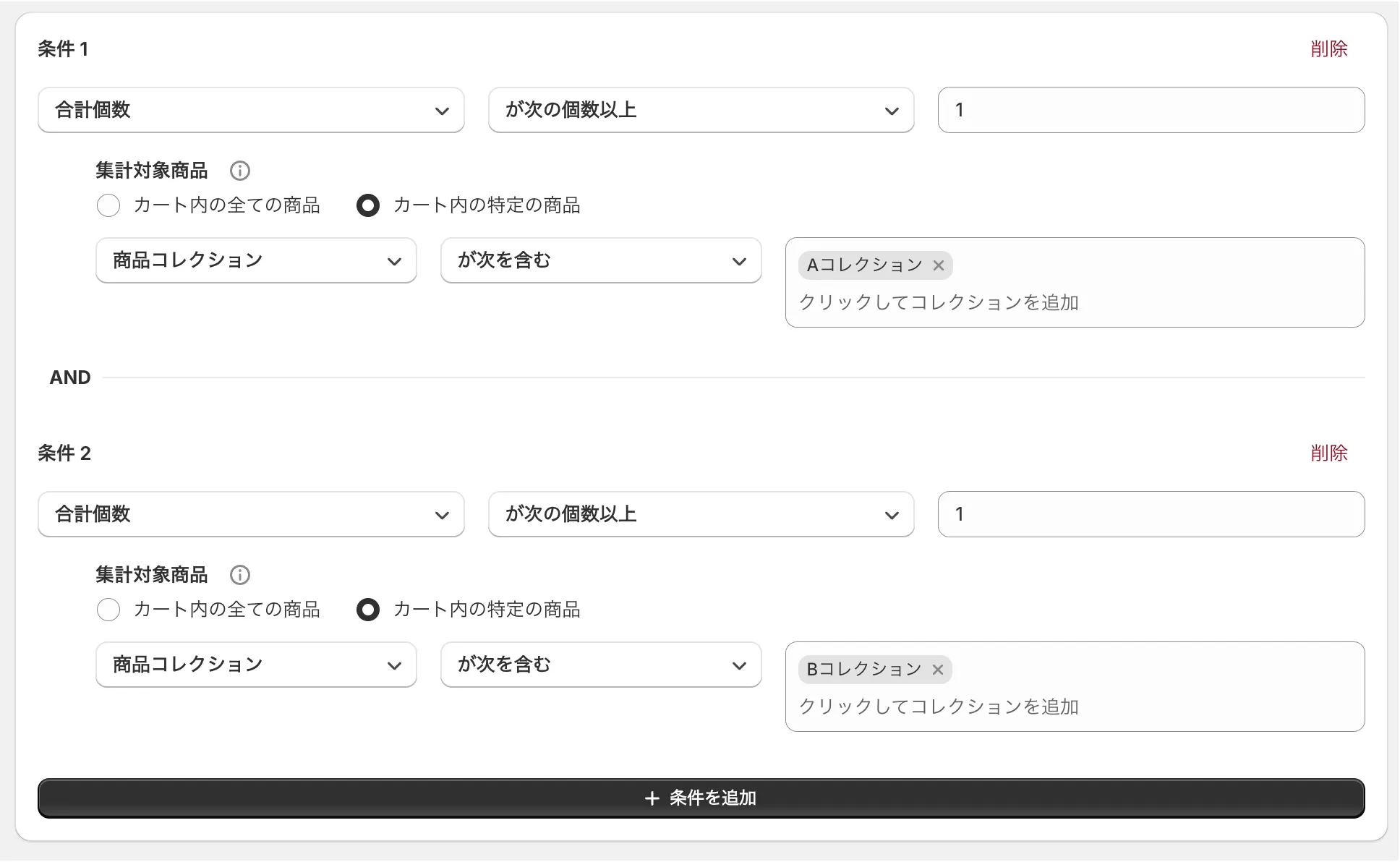The height and width of the screenshot is (862, 1400).
Task: Click the quantity value field in 条件1
Action: point(1150,110)
